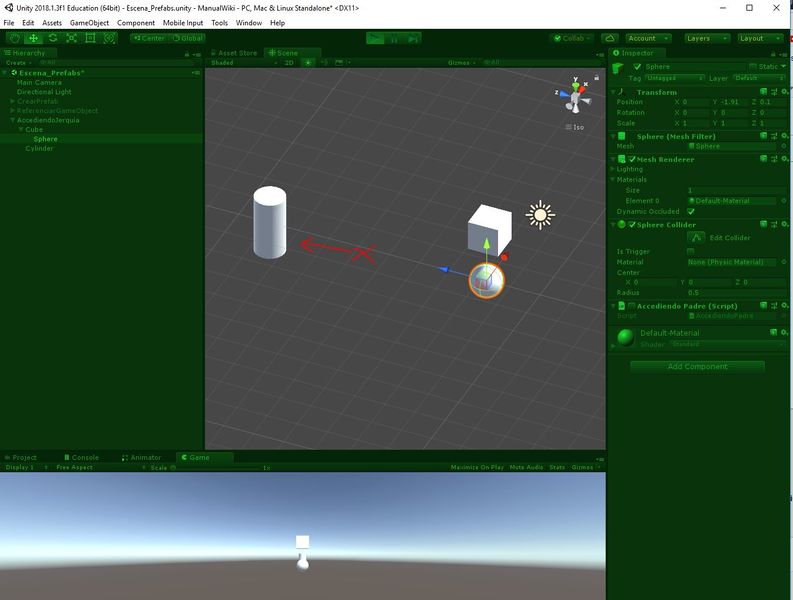Adjust the Game view Scale slider
This screenshot has width=793, height=600.
pyautogui.click(x=216, y=468)
